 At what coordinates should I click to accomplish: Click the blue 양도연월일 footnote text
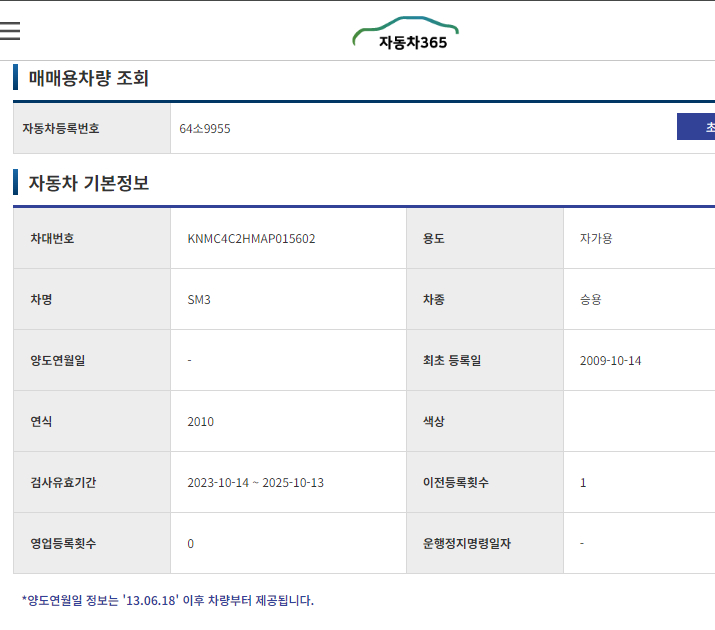167,601
